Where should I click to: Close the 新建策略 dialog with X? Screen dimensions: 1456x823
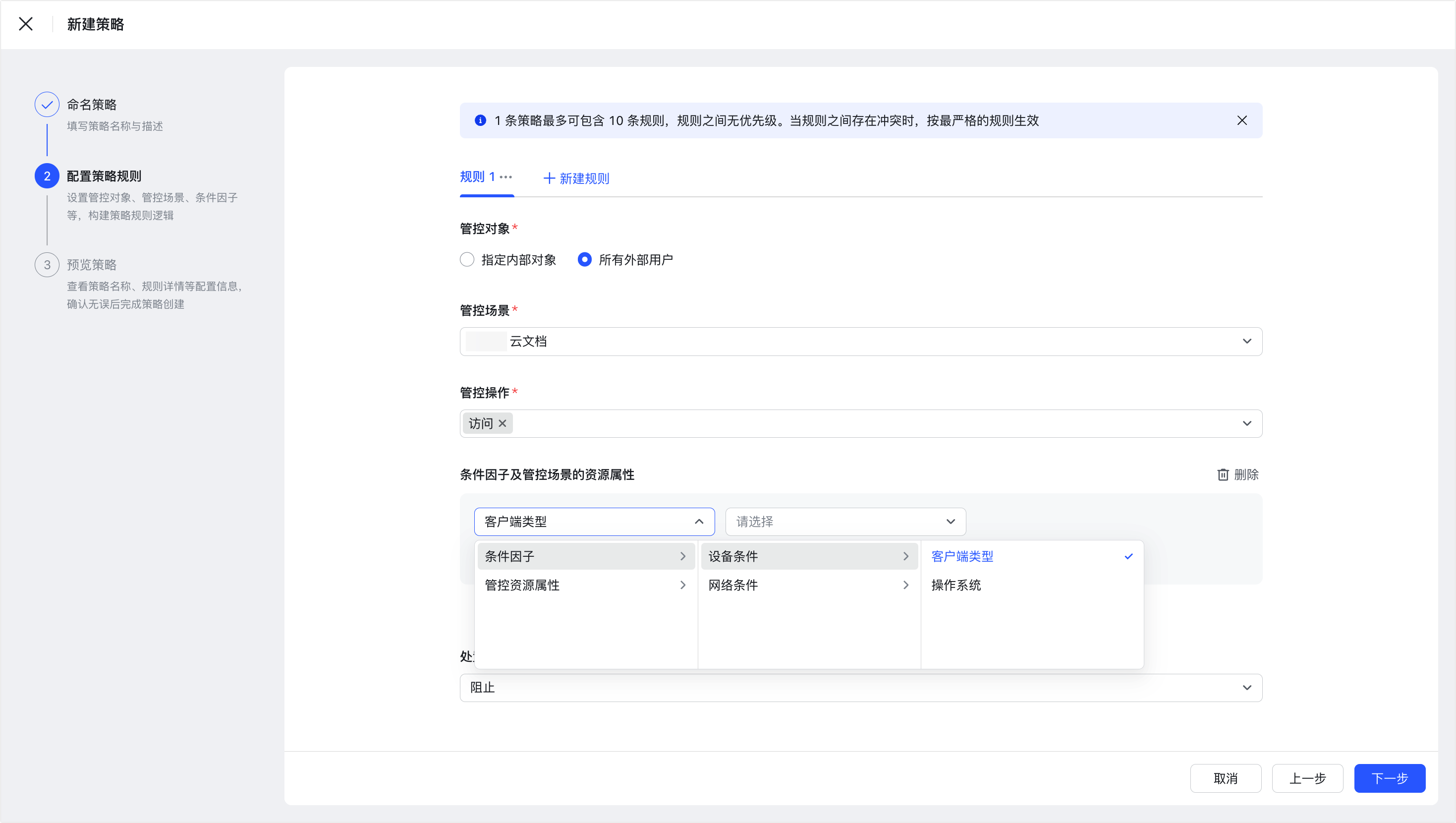(x=25, y=24)
